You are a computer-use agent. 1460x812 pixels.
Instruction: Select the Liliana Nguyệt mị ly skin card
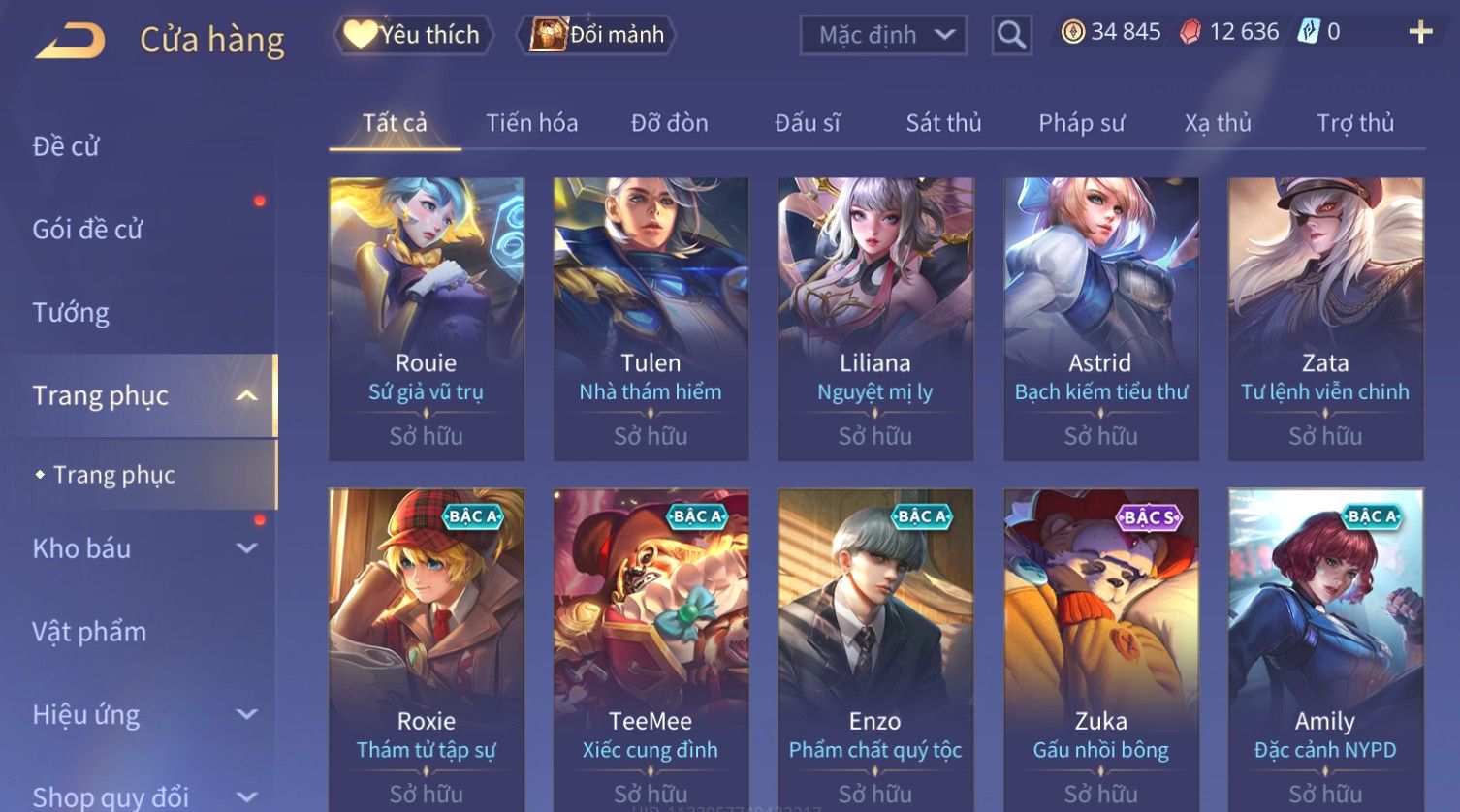click(875, 319)
